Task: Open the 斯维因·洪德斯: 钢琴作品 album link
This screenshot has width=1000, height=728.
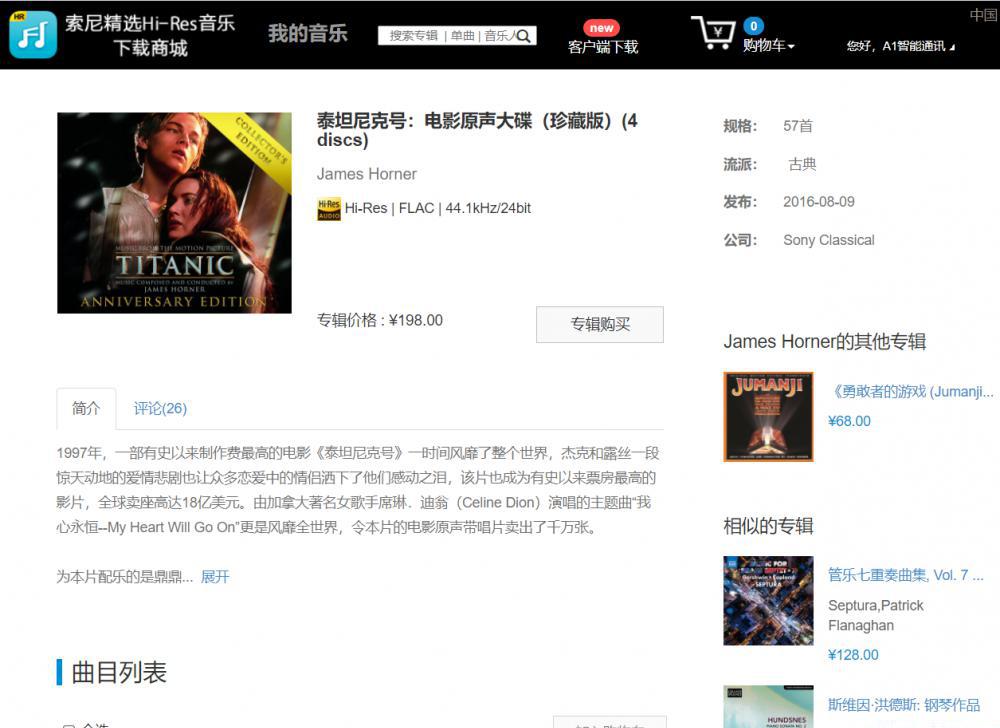Action: [904, 705]
